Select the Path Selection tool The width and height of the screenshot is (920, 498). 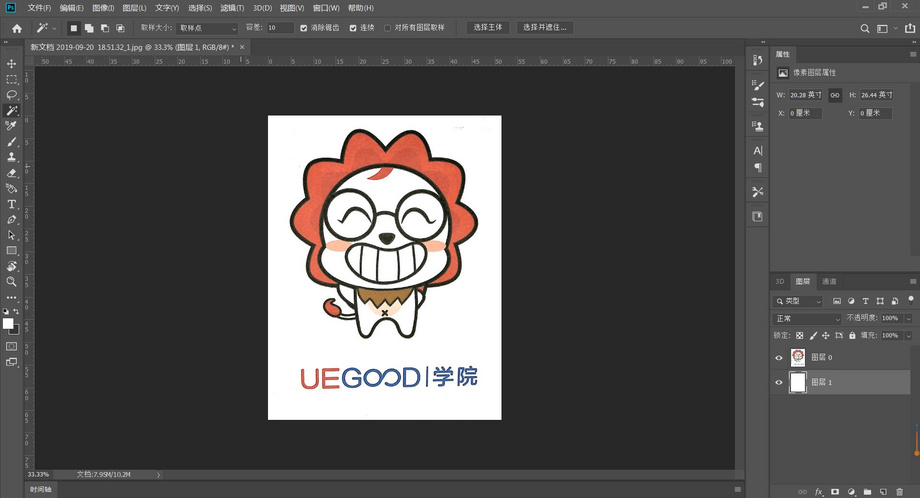tap(11, 235)
